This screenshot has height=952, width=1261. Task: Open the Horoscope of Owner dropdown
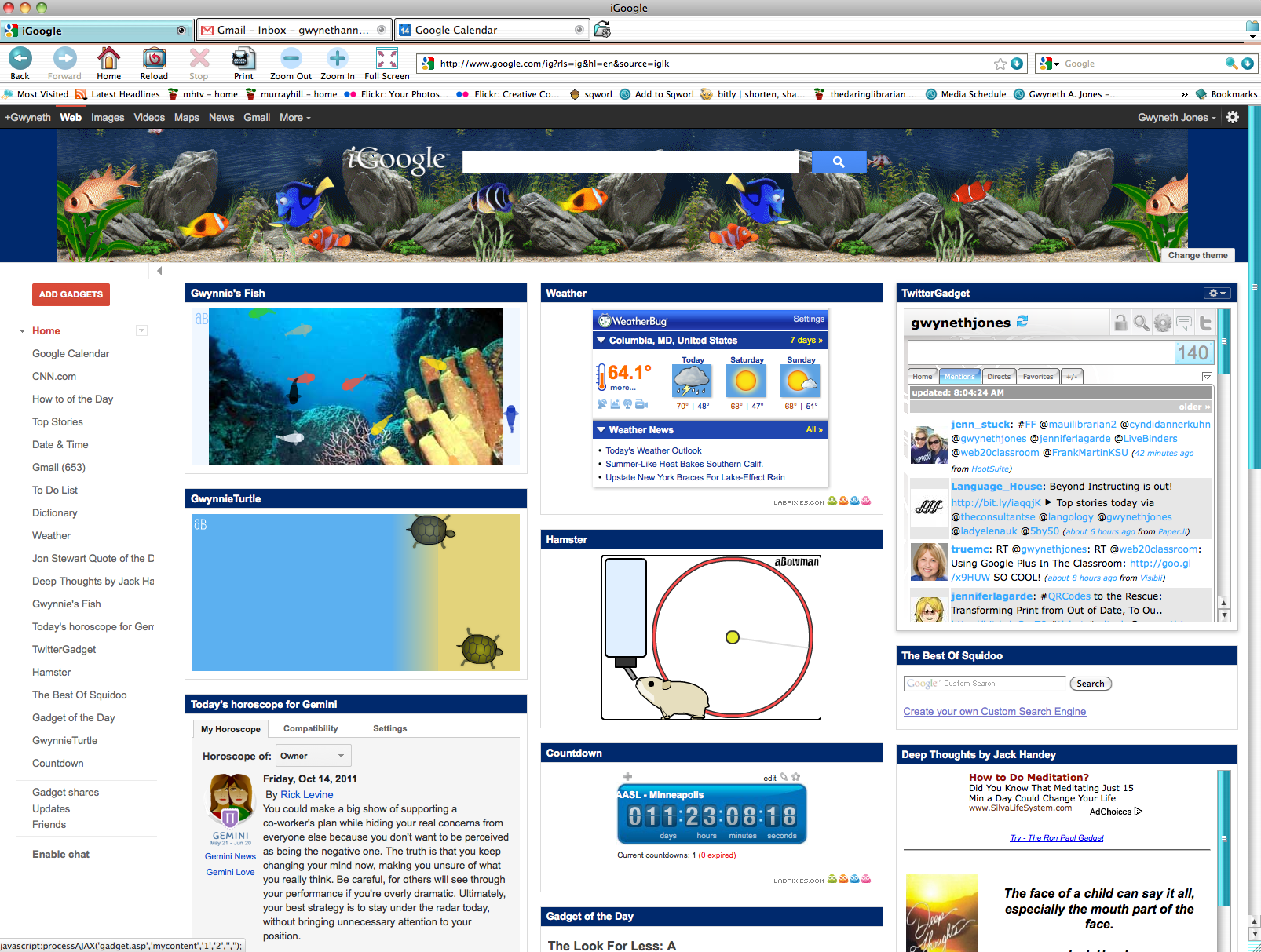click(x=313, y=756)
